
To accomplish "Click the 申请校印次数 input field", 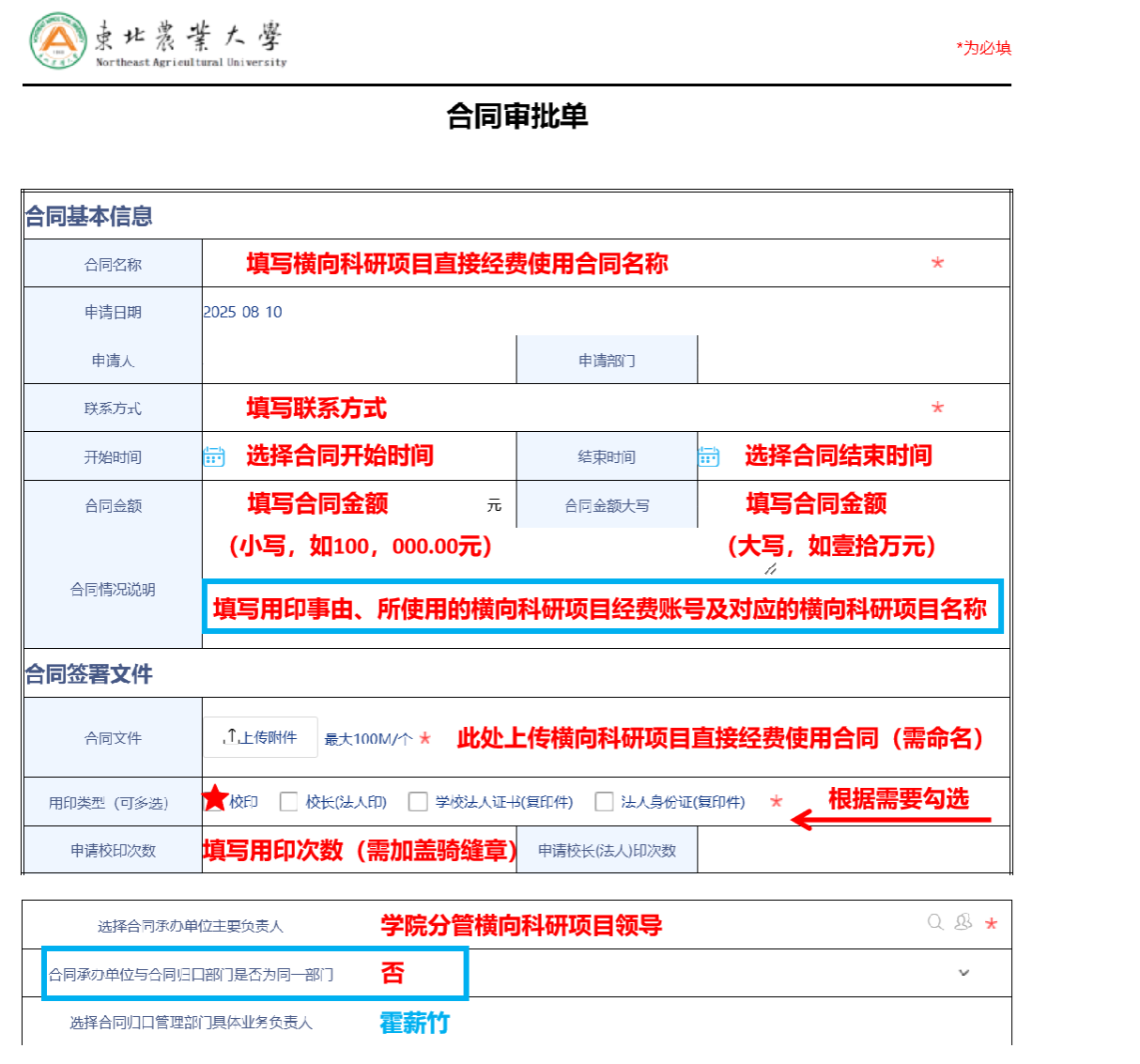I will click(x=359, y=851).
